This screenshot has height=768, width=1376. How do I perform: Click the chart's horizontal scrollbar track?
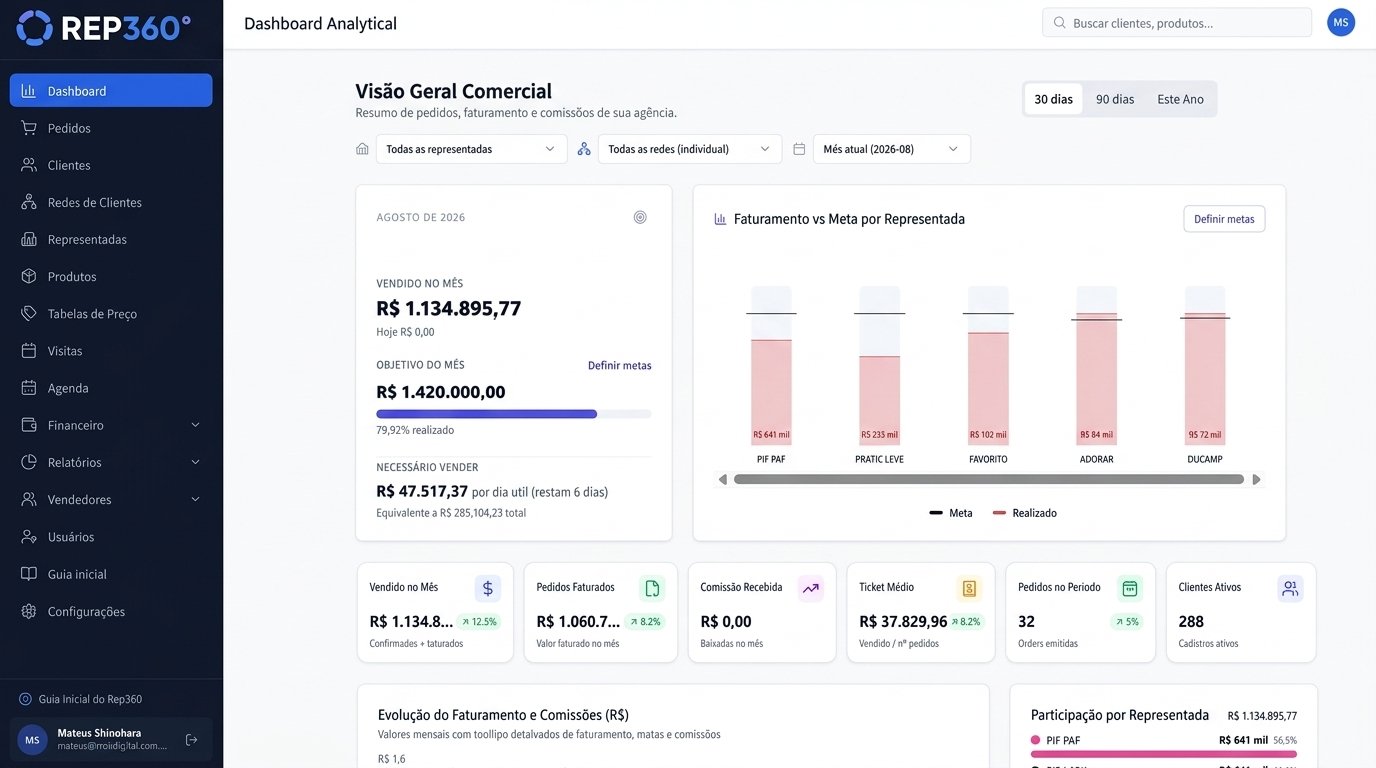click(x=988, y=479)
